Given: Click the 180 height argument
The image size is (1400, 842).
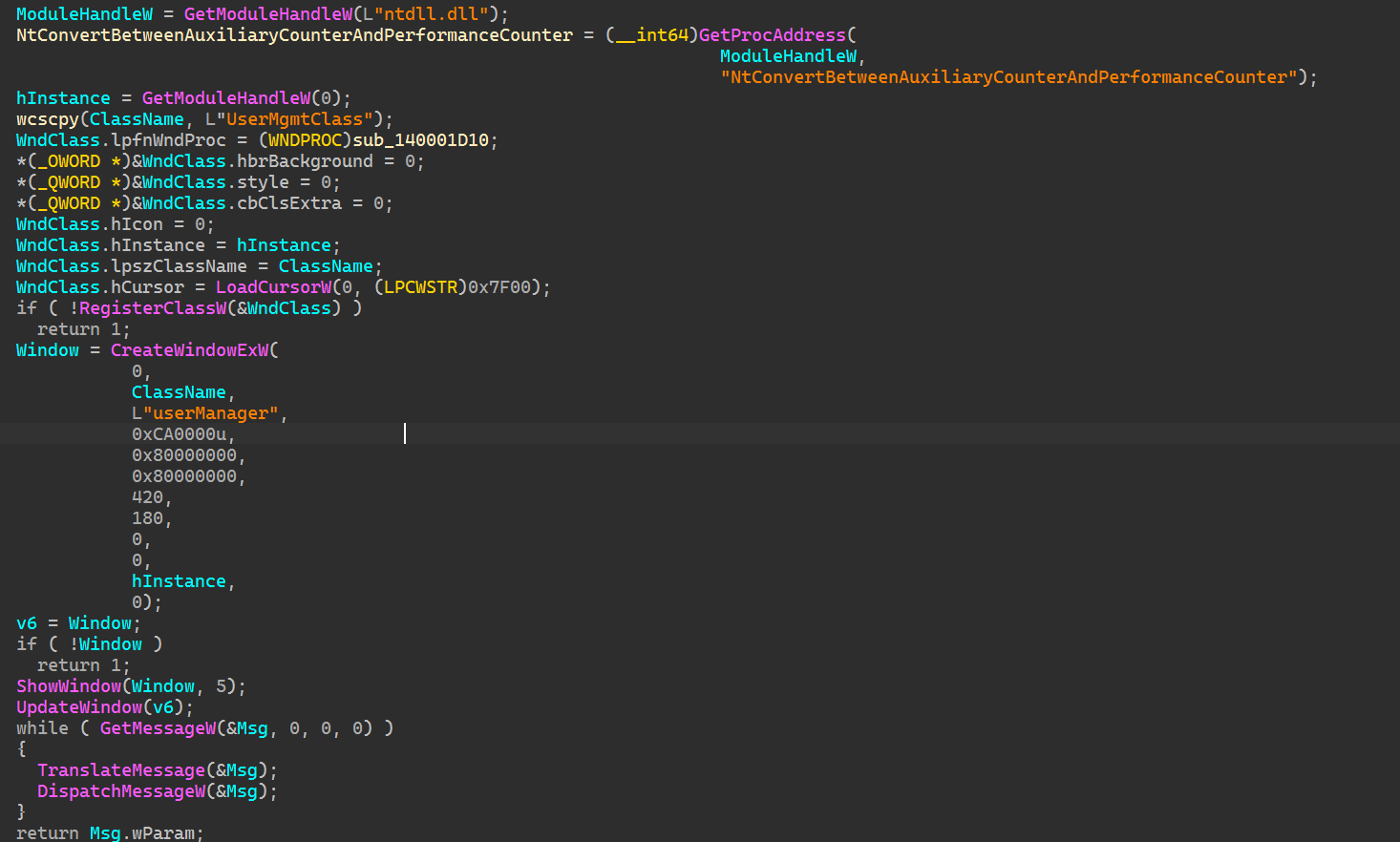Looking at the screenshot, I should click(x=147, y=518).
